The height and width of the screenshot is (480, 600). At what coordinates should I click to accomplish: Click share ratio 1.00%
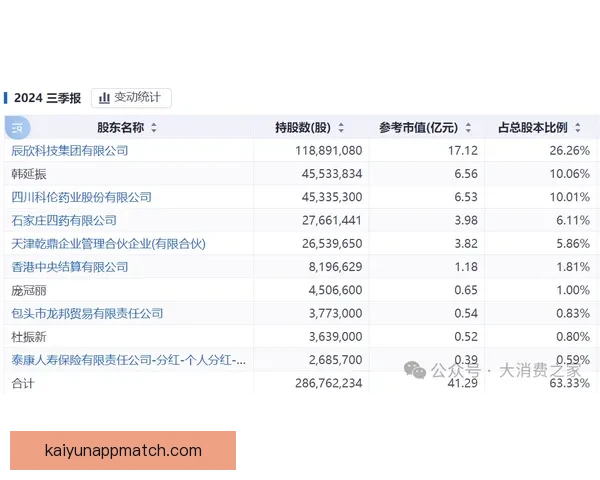pos(573,290)
